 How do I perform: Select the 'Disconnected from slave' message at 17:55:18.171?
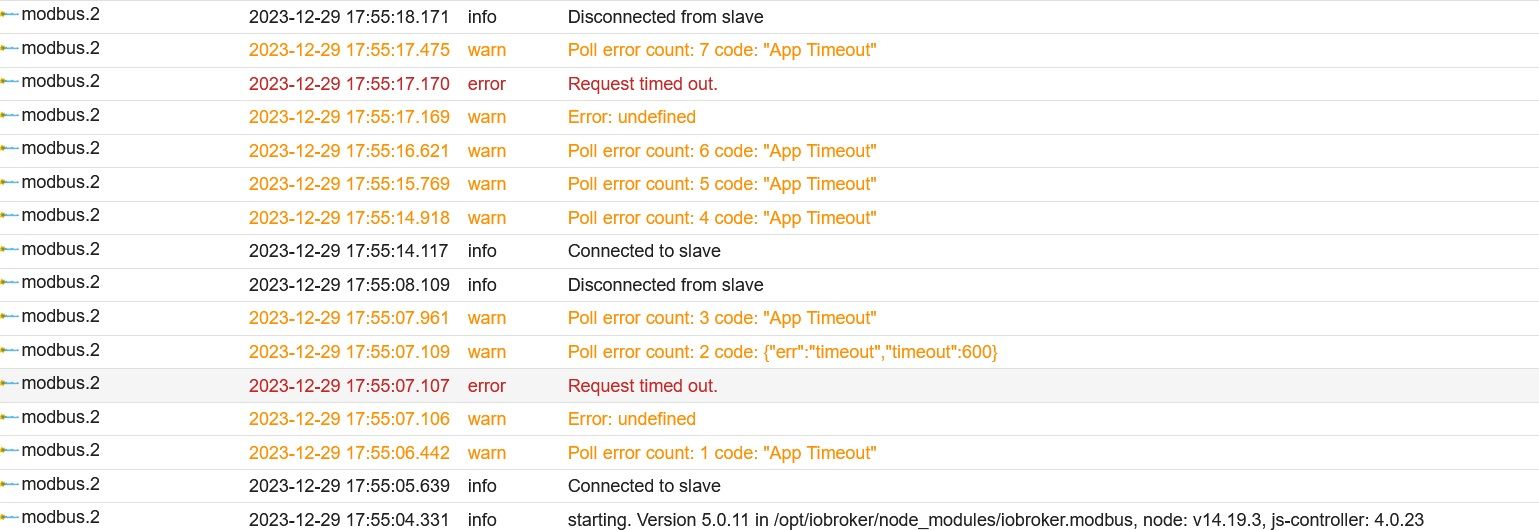[x=665, y=17]
